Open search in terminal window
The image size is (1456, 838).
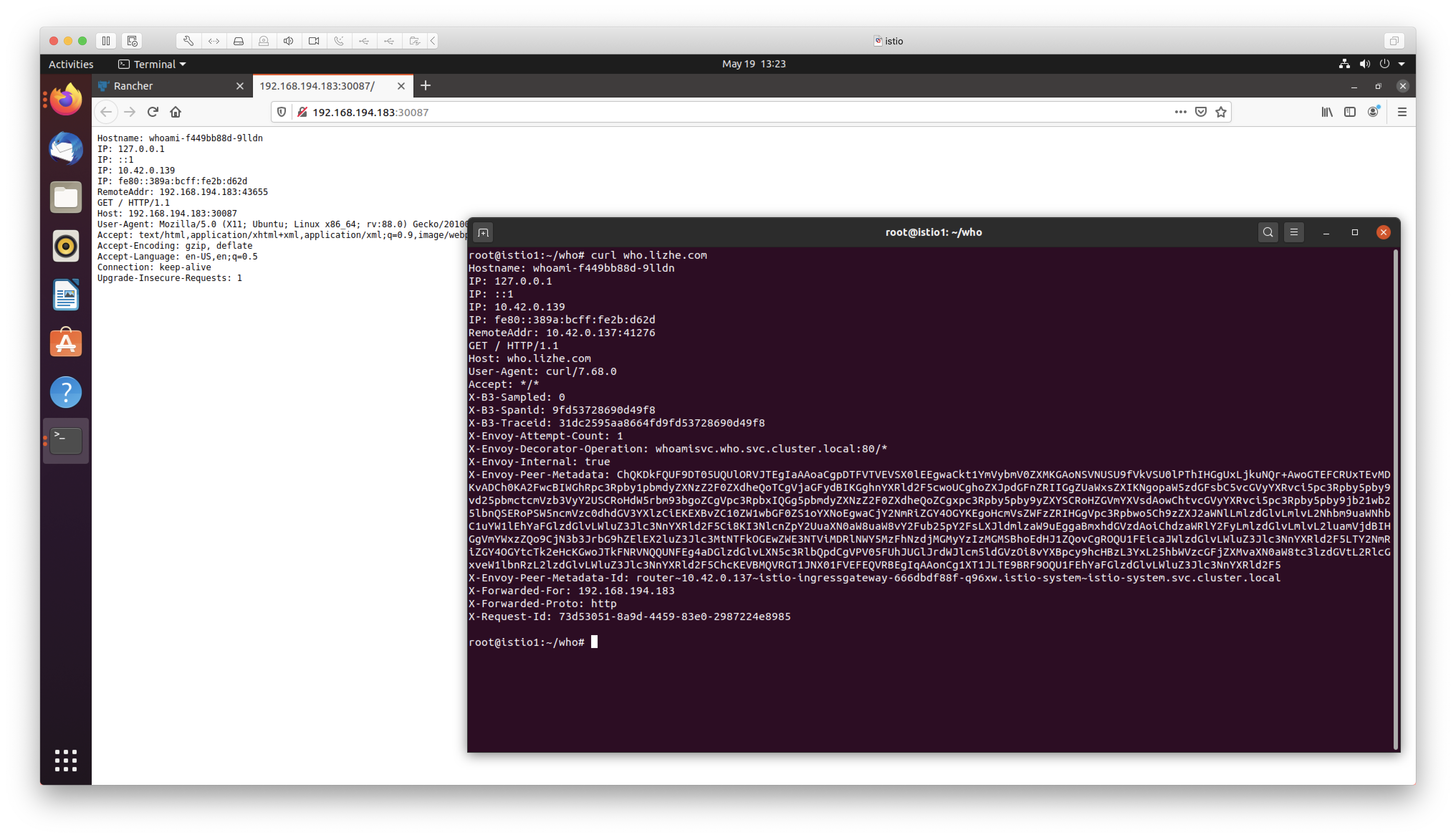pos(1268,233)
